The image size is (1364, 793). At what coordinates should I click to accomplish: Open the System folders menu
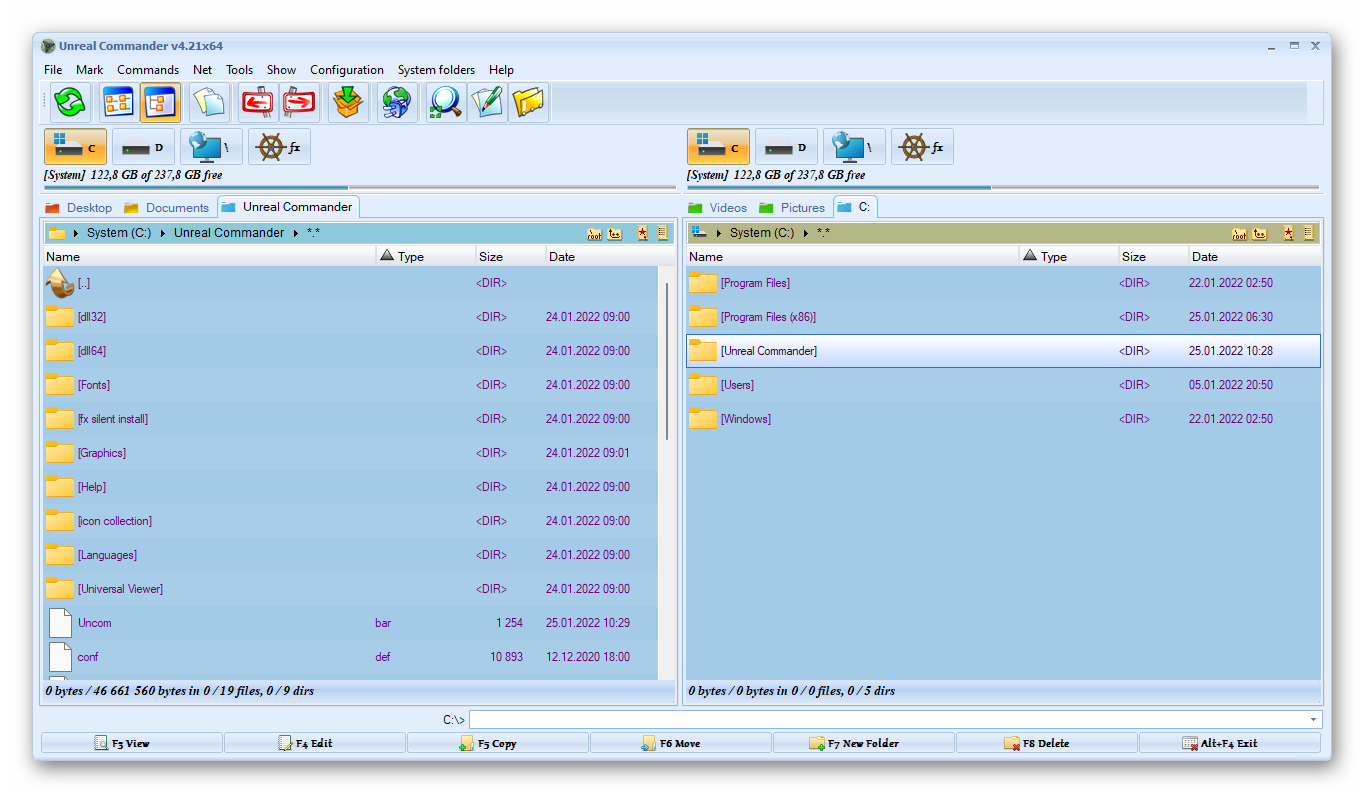[436, 70]
